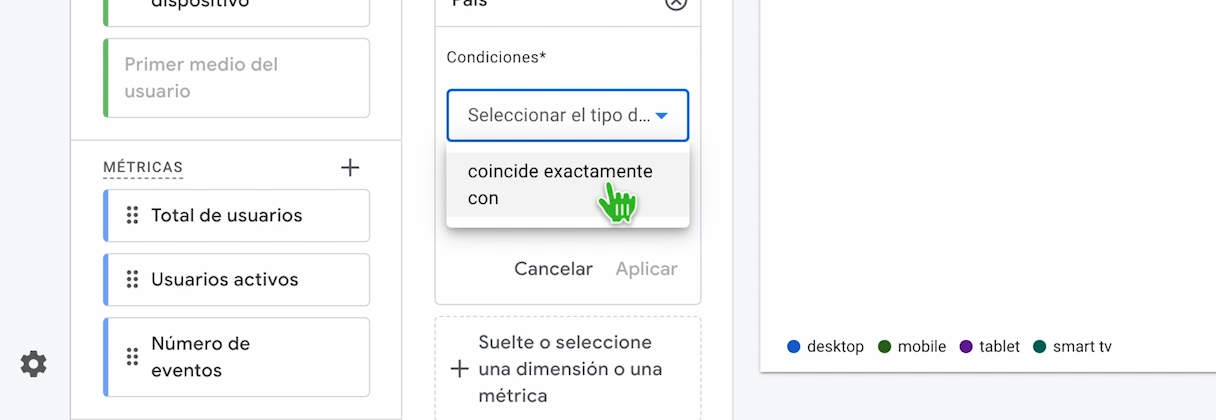Open Seleccionar el tipo de coincidencia dropdown
Screen dimensions: 1216x420
coord(558,115)
